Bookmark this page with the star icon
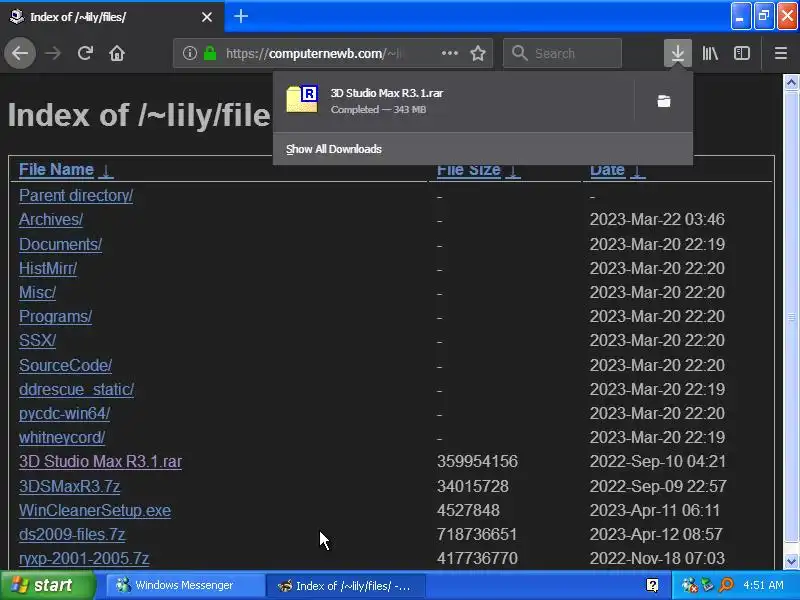800x600 pixels. [478, 53]
